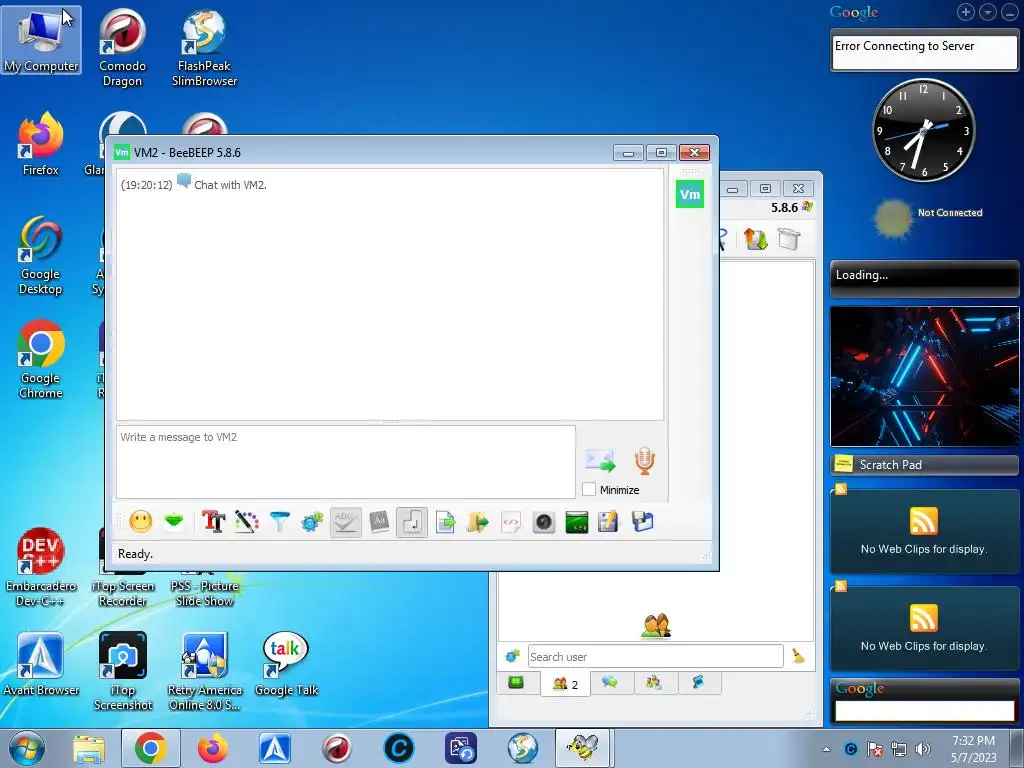Click the green down-arrow emoticon icon
1024x768 pixels.
click(174, 522)
